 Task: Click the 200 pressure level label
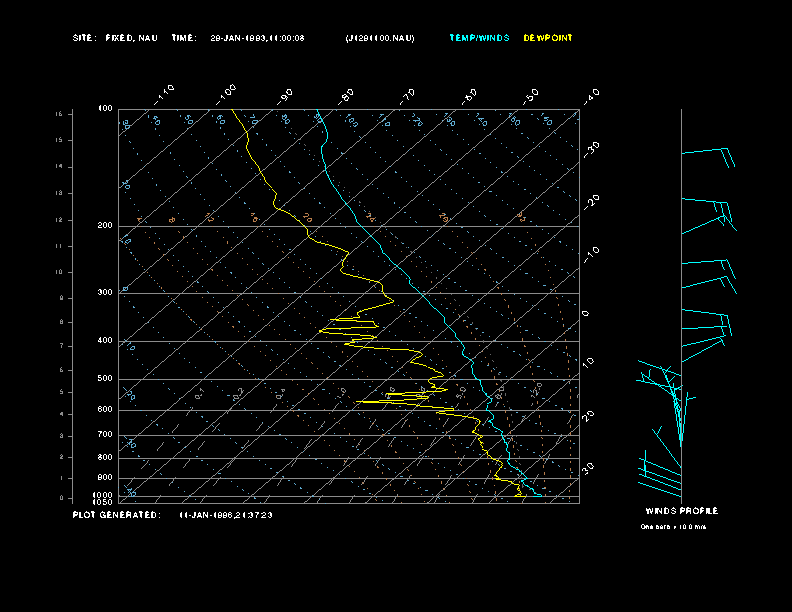coord(105,226)
